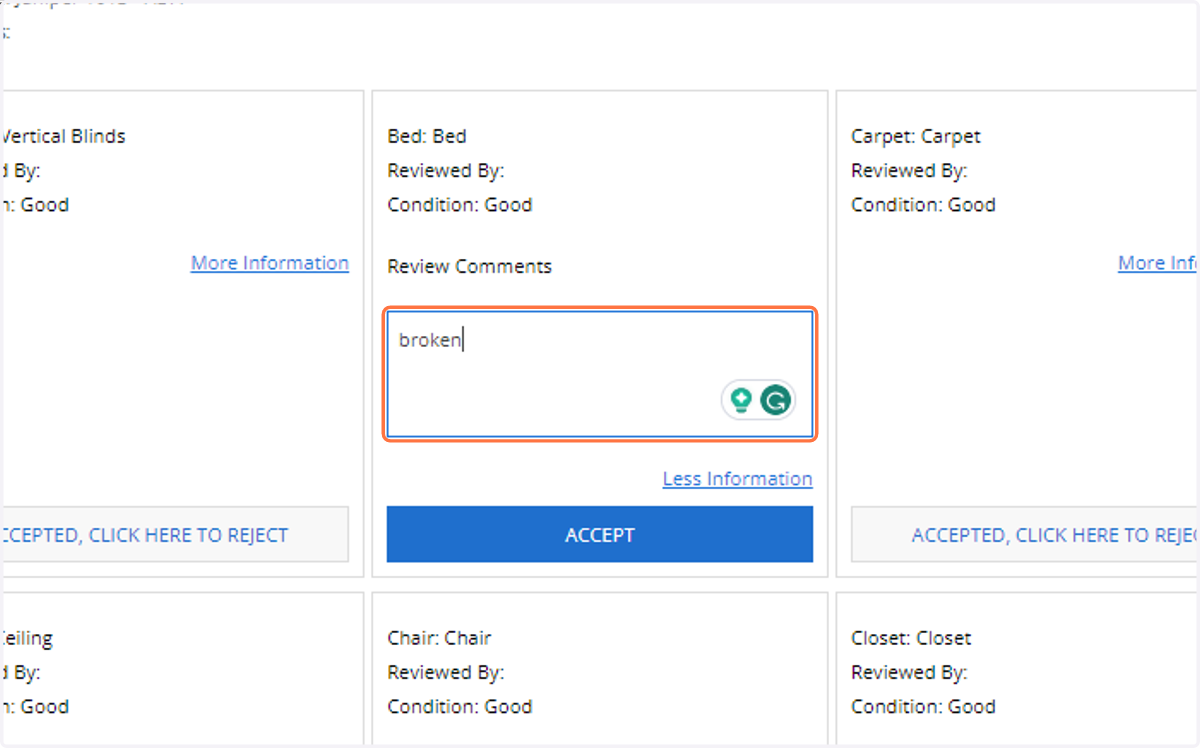The image size is (1200, 748).
Task: Click Less Information link on Bed card
Action: pyautogui.click(x=738, y=479)
